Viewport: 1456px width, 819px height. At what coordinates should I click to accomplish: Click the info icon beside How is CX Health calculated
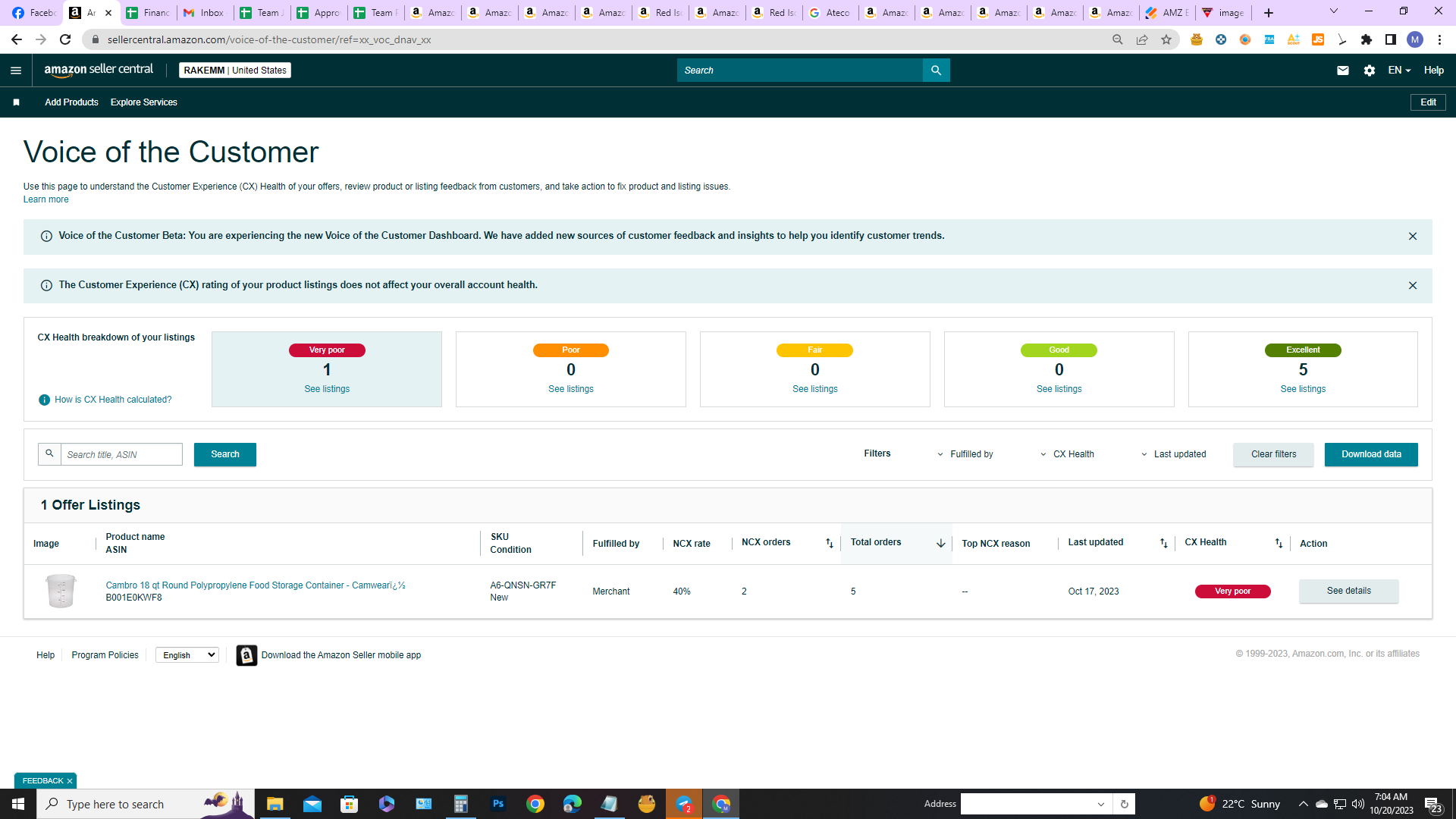click(44, 400)
